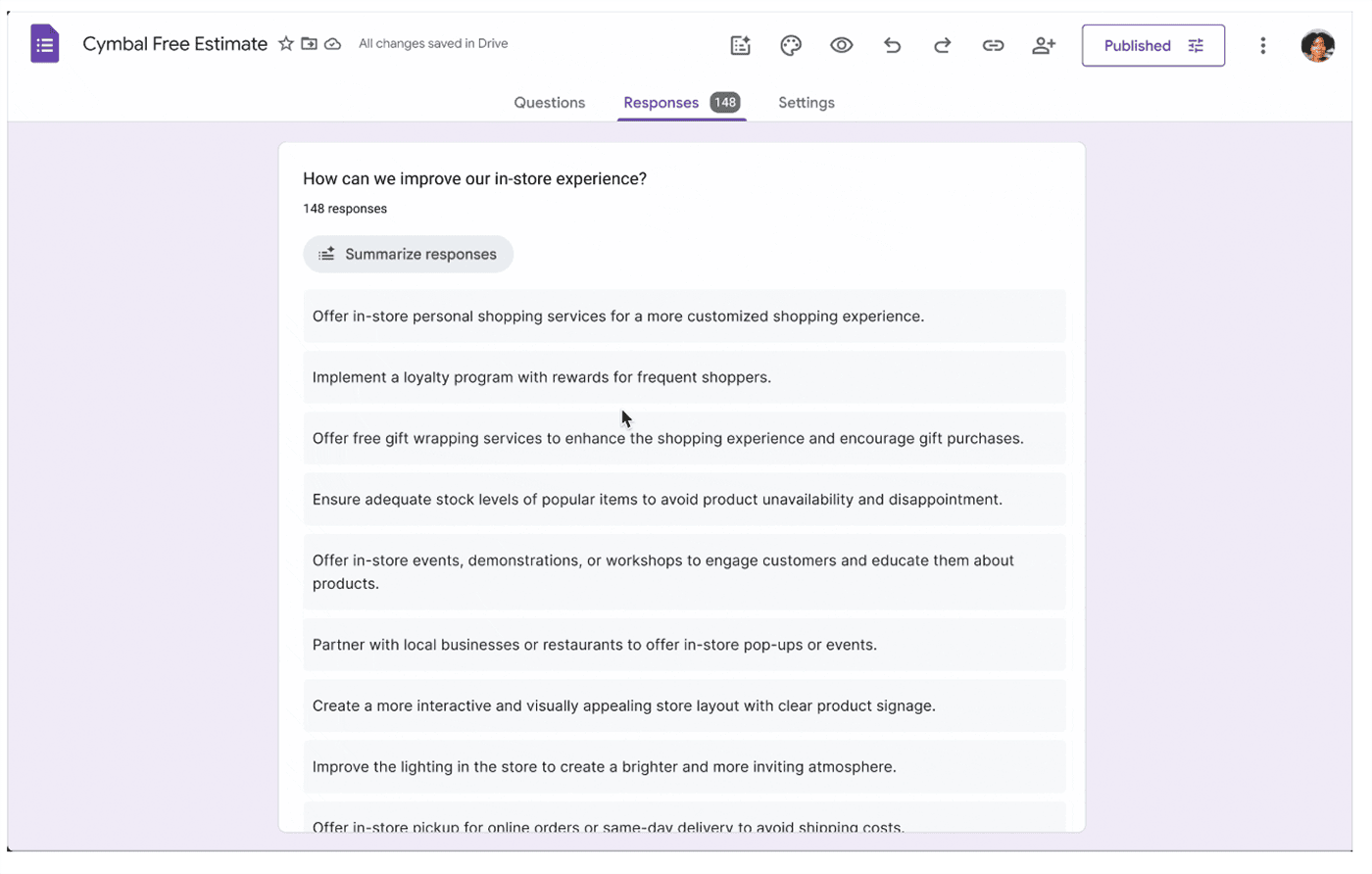The height and width of the screenshot is (874, 1372).
Task: Select the partner with local businesses response
Action: click(x=684, y=645)
